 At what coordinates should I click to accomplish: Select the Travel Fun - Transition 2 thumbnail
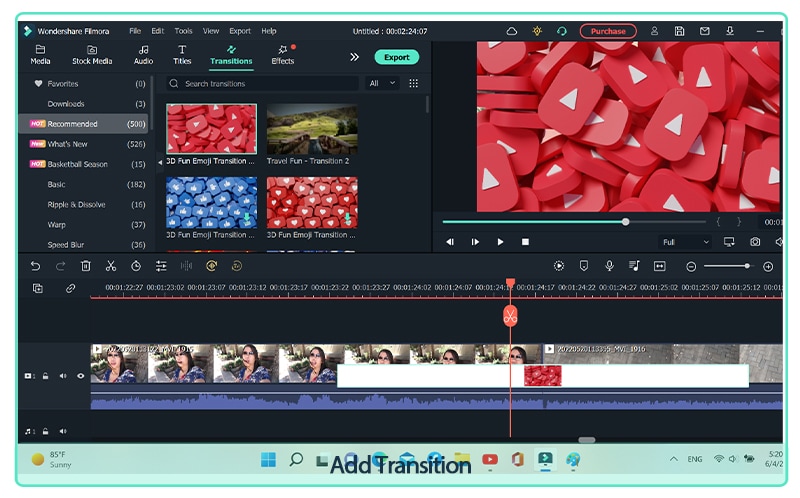tap(312, 129)
